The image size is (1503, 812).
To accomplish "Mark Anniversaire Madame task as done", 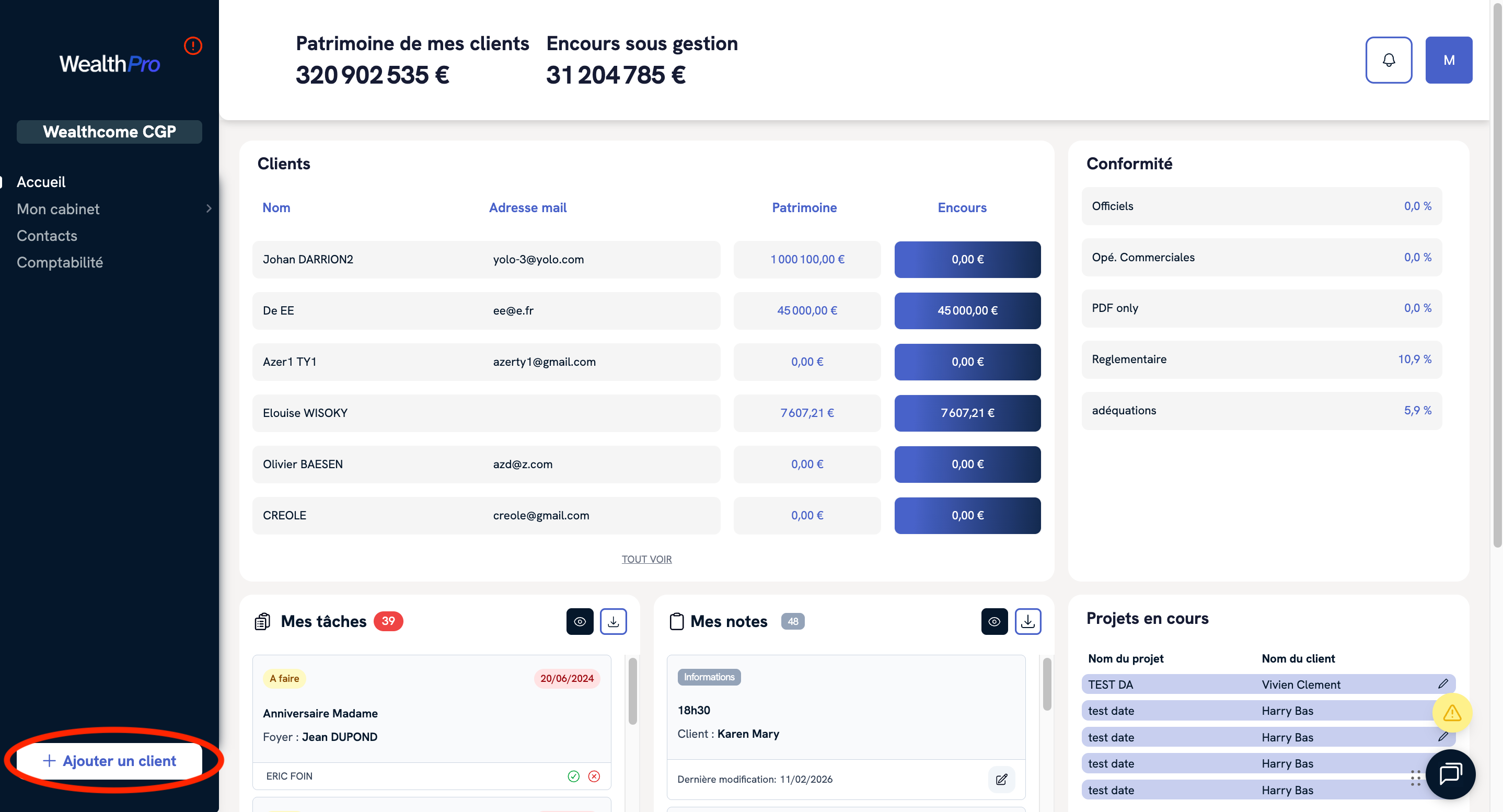I will 573,776.
